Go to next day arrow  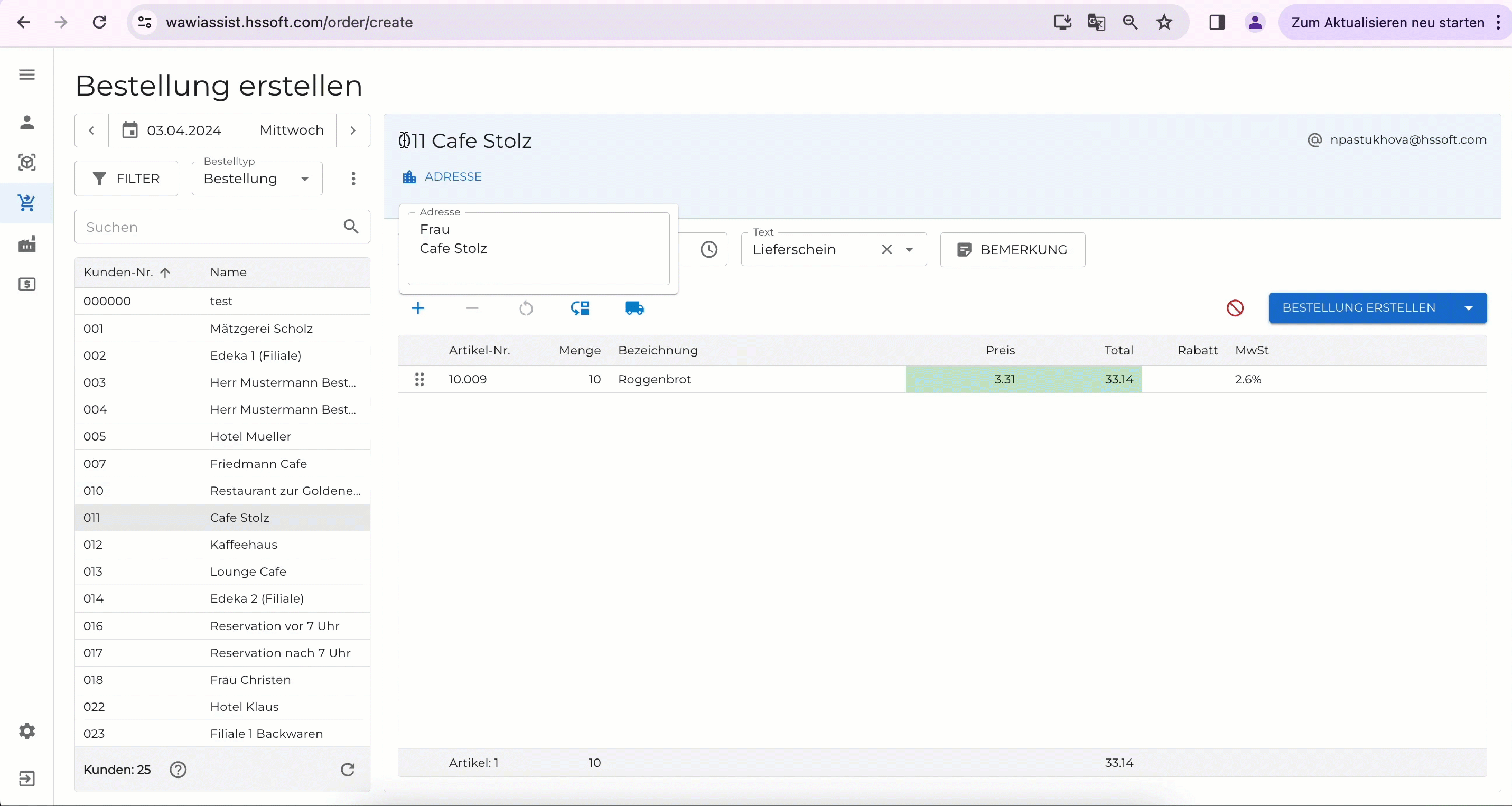point(353,130)
